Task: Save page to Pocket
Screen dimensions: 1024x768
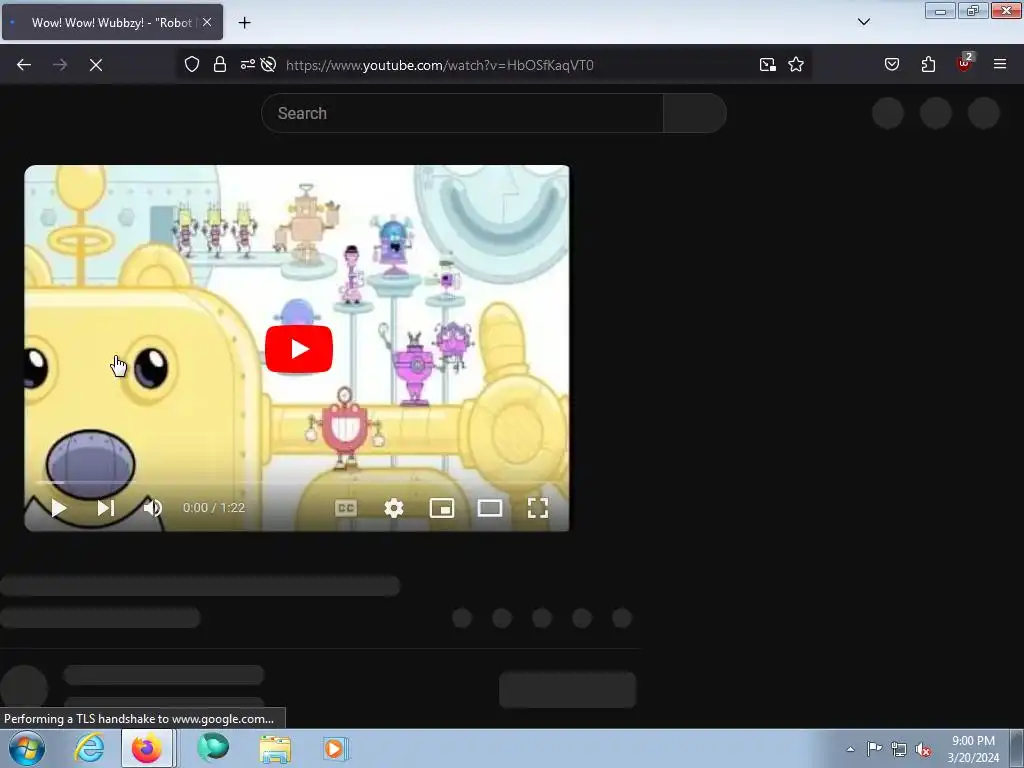Action: (892, 65)
